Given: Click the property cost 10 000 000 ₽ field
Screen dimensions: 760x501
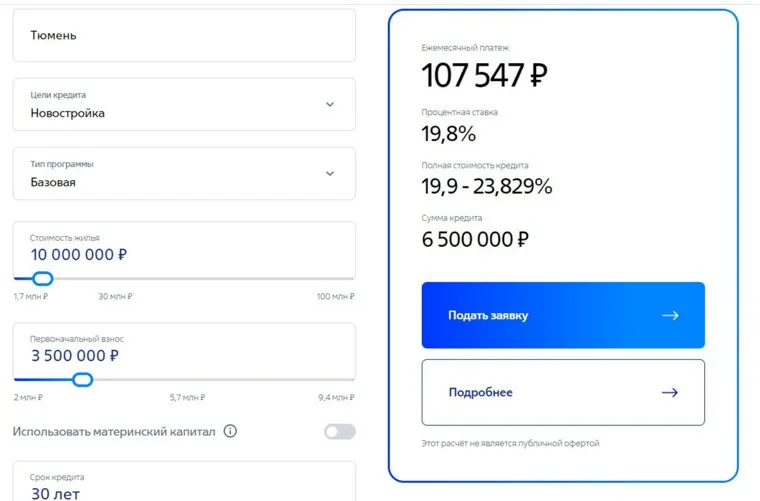Looking at the screenshot, I should (x=183, y=254).
